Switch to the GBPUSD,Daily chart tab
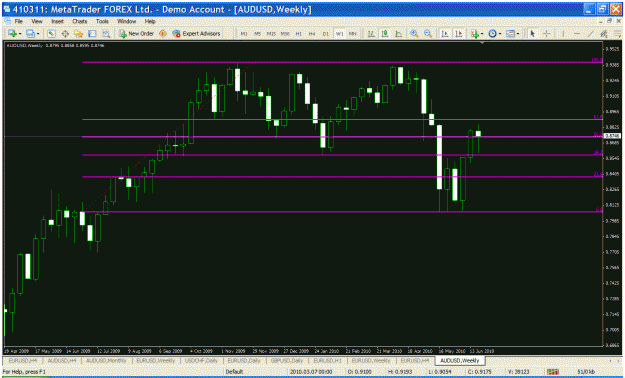This screenshot has height=378, width=625. [x=287, y=360]
